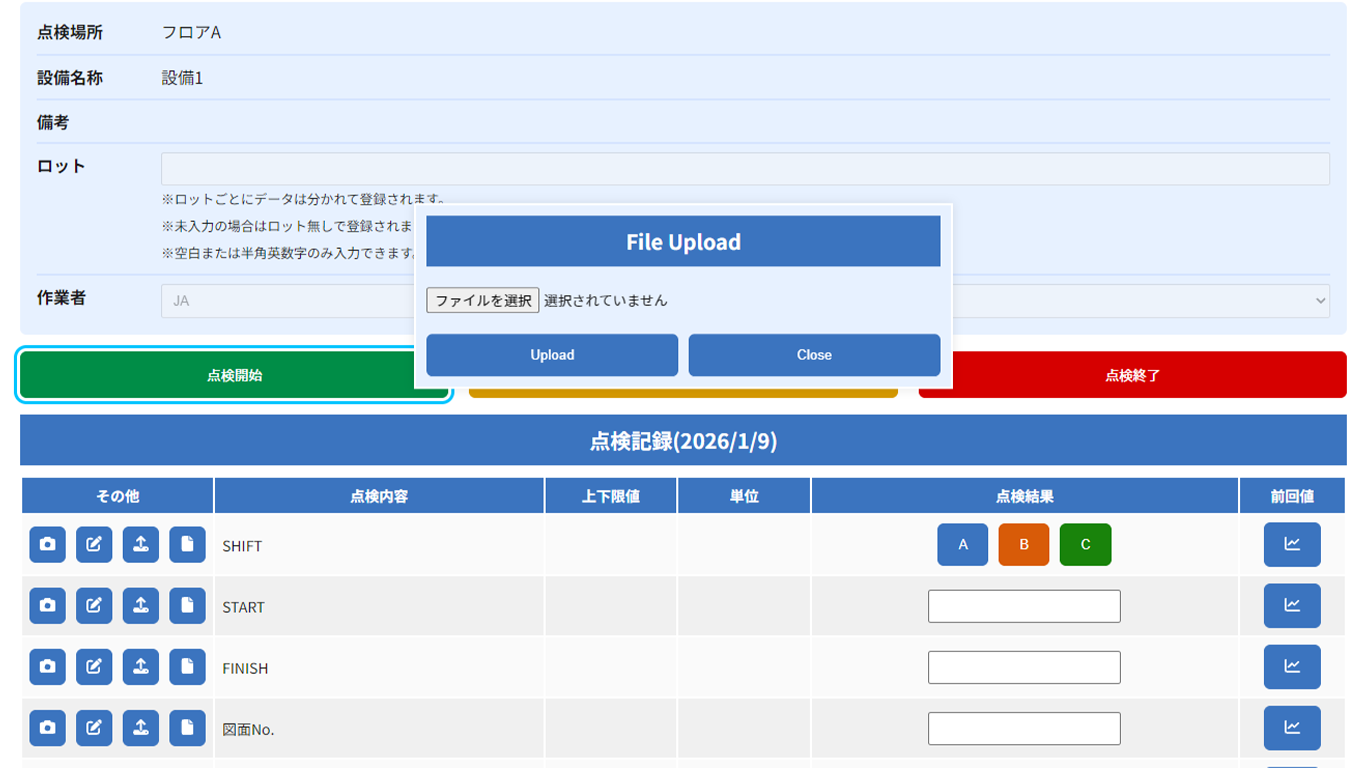1366x768 pixels.
Task: Click the upload icon in the FINISH row
Action: (141, 668)
